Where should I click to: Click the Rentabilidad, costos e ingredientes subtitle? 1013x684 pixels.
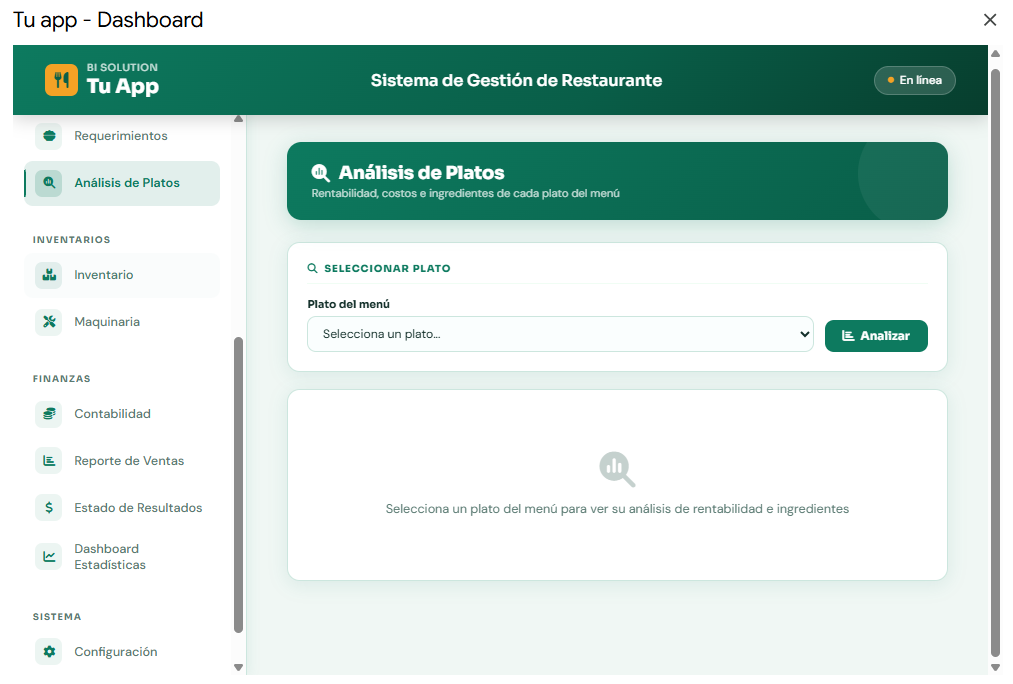[x=465, y=193]
